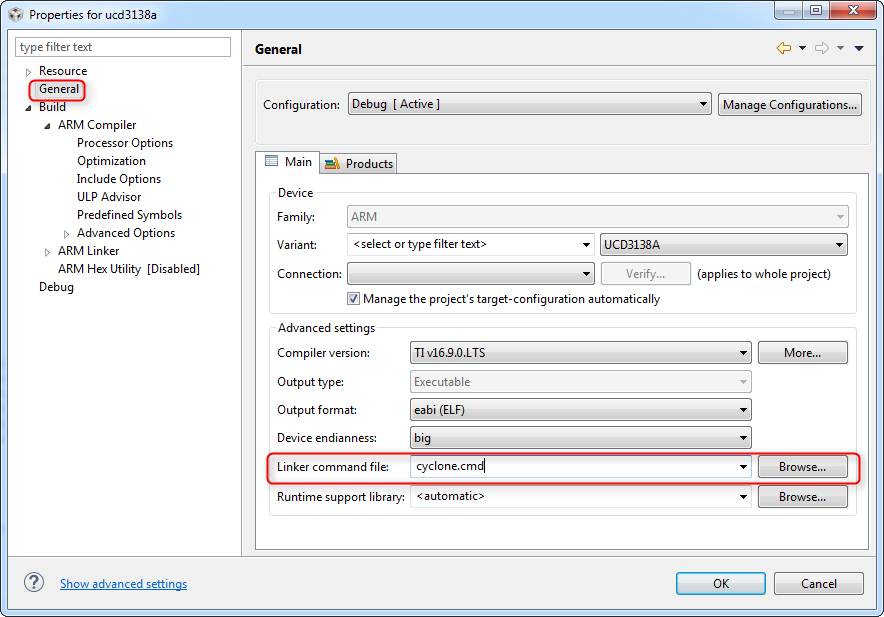Click the help question mark icon
The height and width of the screenshot is (617, 884).
(x=34, y=583)
